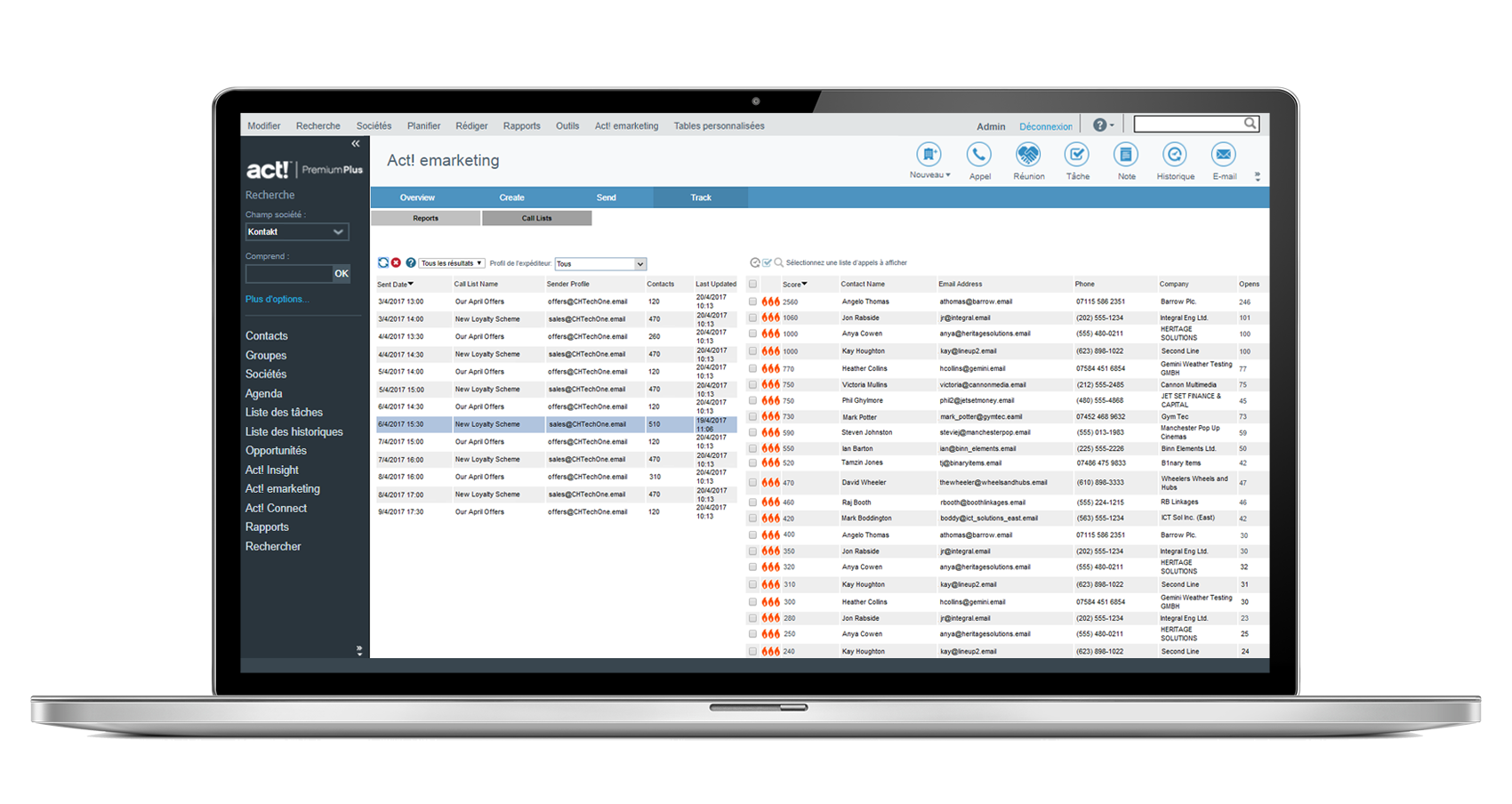Screen dimensions: 1512x804
Task: Switch to the Send tab
Action: (x=606, y=197)
